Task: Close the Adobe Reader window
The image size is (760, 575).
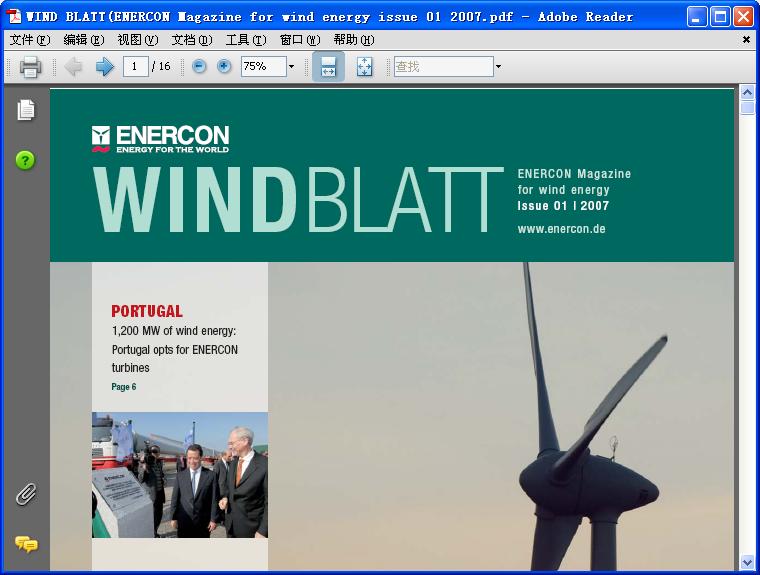Action: 743,16
